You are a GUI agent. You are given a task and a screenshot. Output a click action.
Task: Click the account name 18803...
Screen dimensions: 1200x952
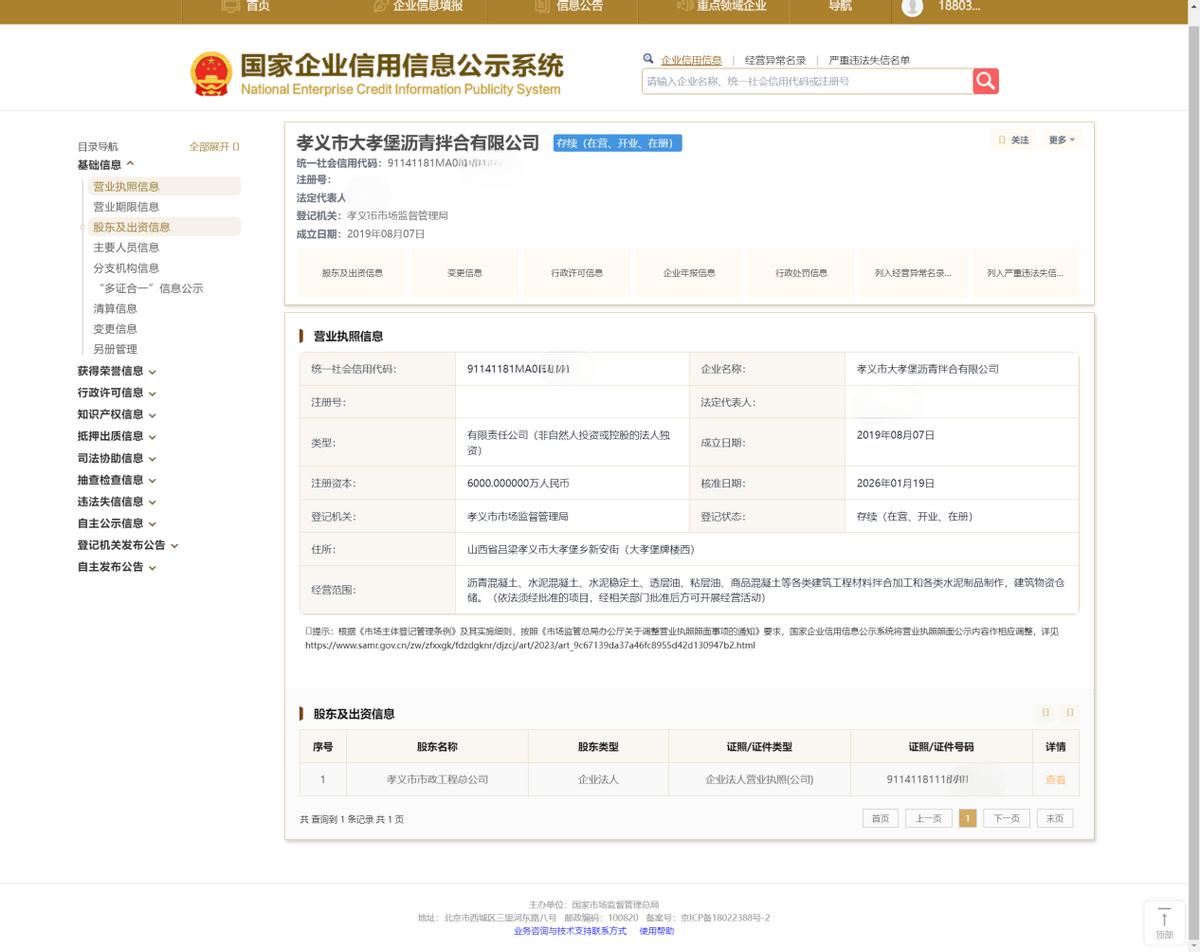[x=959, y=6]
